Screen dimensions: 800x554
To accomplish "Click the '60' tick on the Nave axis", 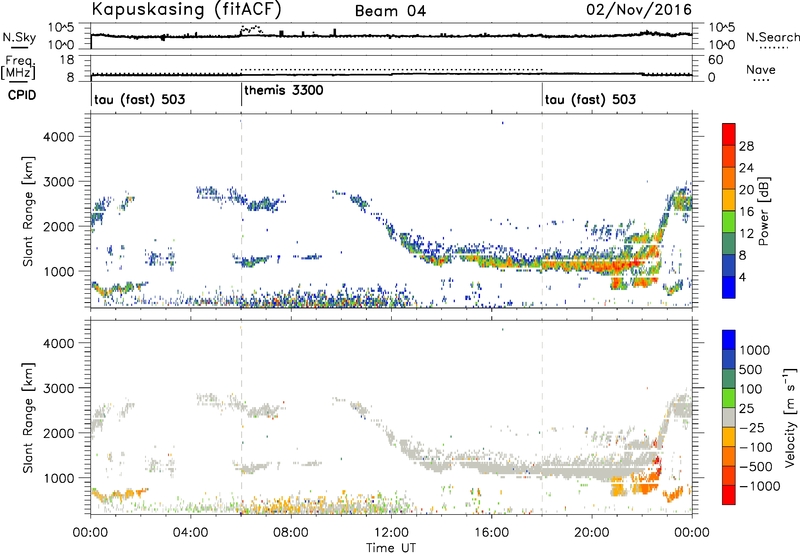I will [716, 60].
